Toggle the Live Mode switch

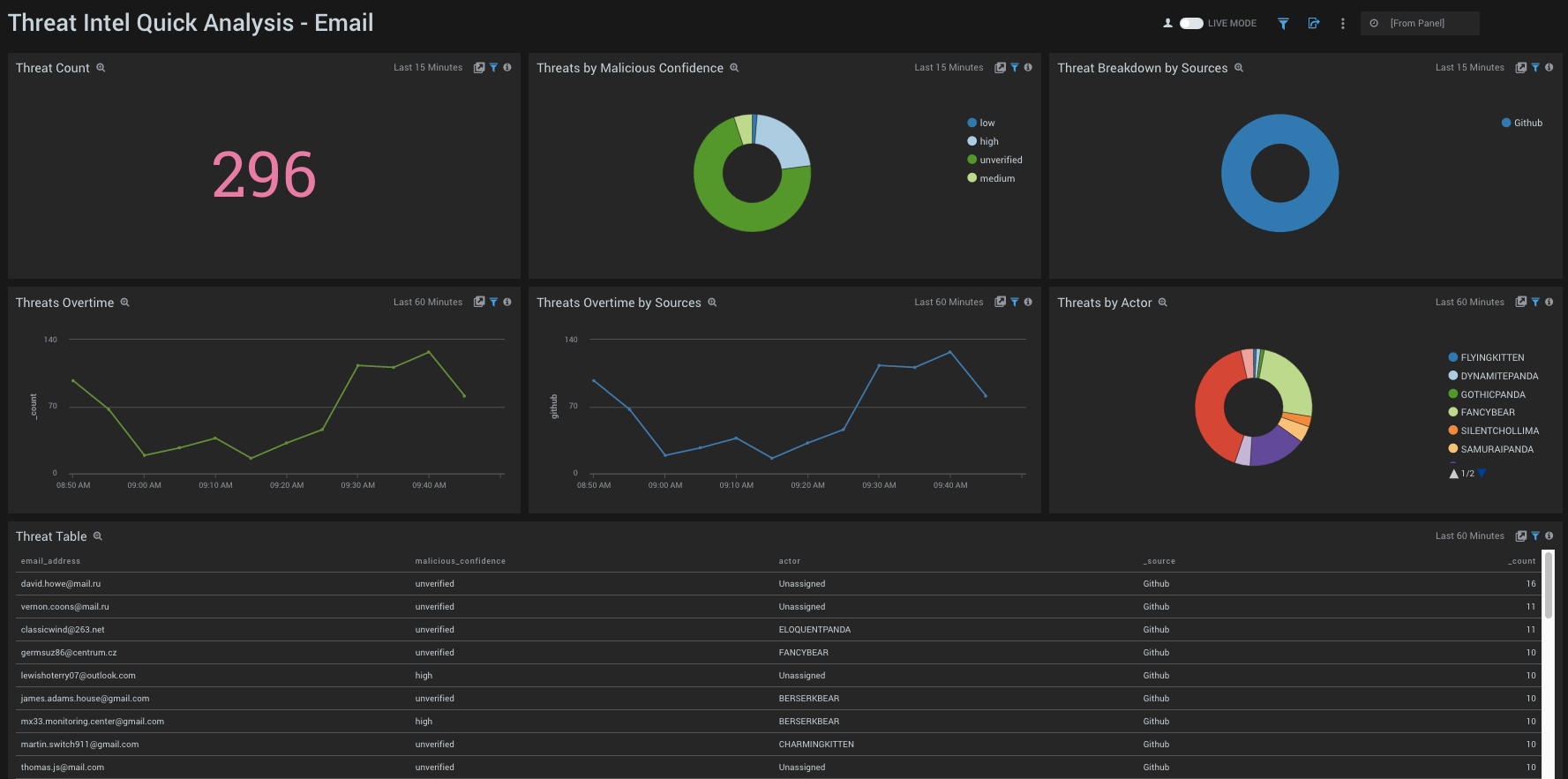(x=1191, y=24)
